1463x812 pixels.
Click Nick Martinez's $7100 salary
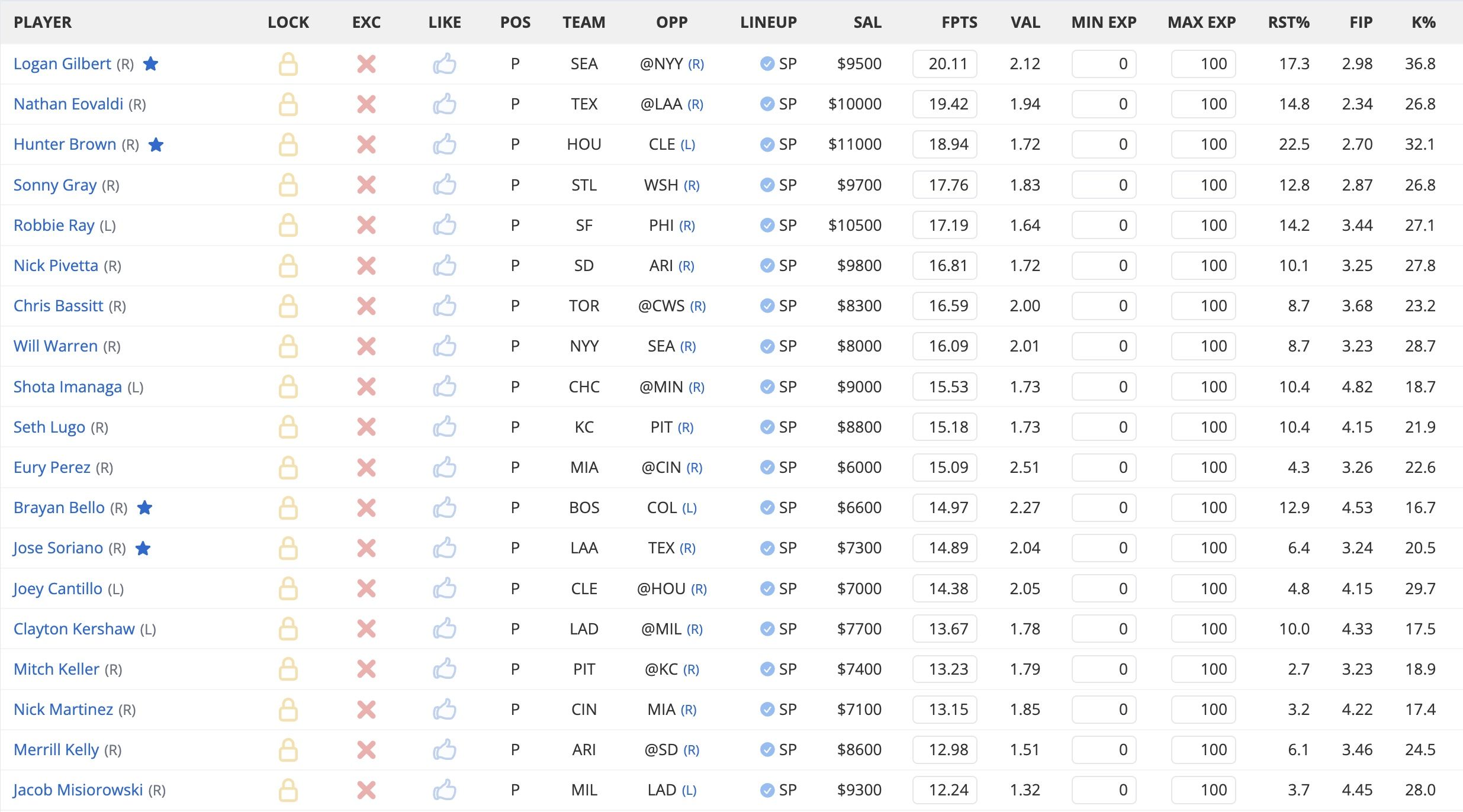[x=859, y=710]
